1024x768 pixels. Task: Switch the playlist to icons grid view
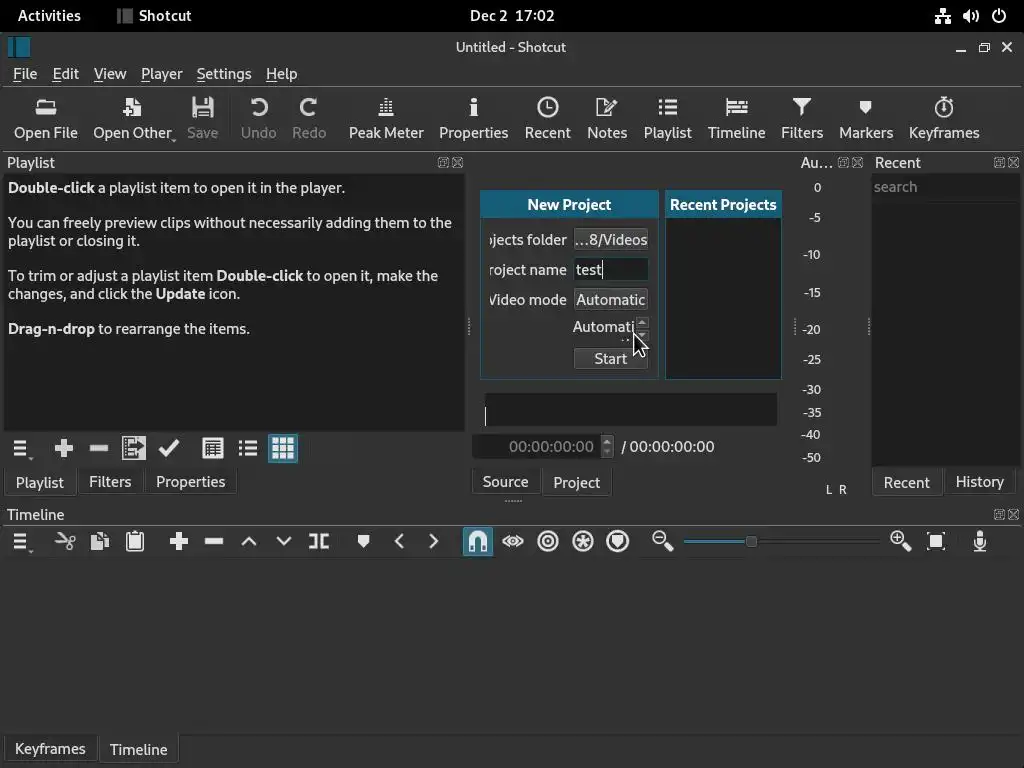(283, 449)
